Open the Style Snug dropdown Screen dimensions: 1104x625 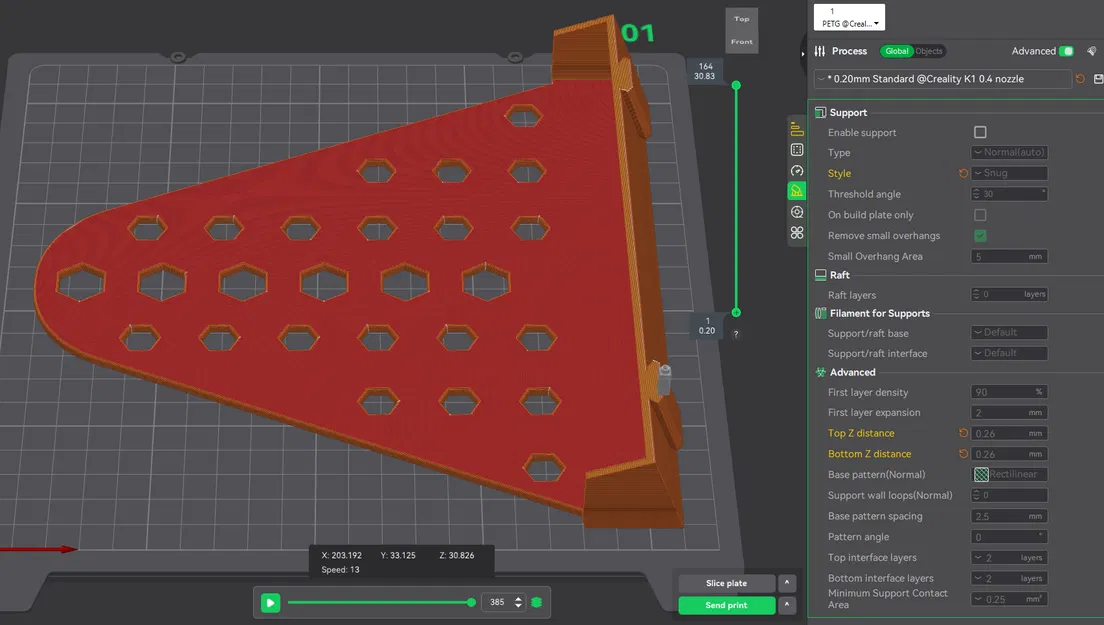point(1009,173)
